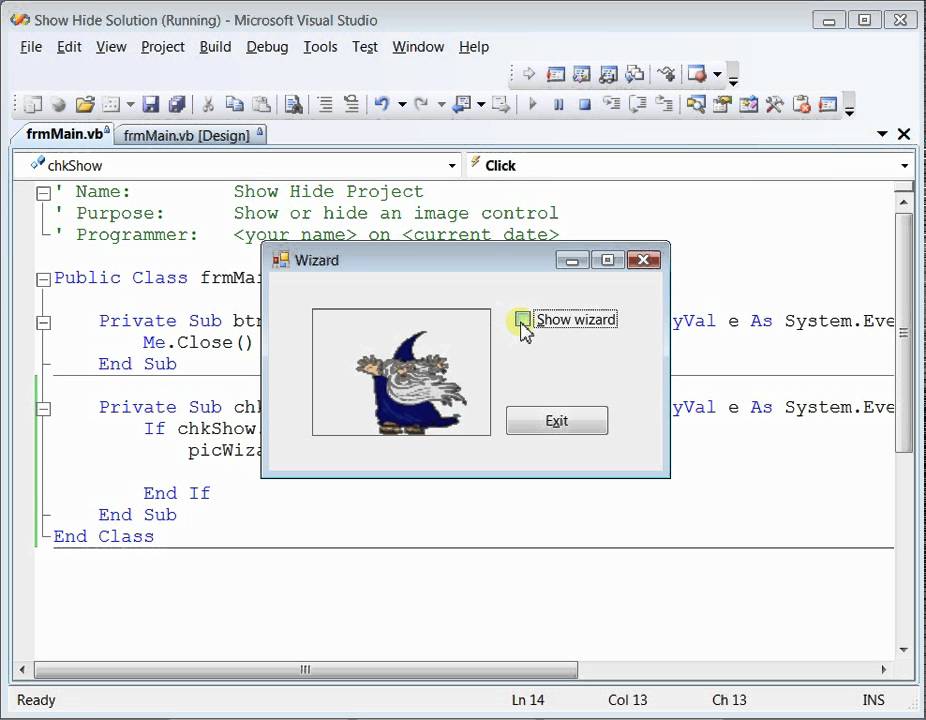The height and width of the screenshot is (720, 926).
Task: Open the File menu
Action: coord(31,47)
